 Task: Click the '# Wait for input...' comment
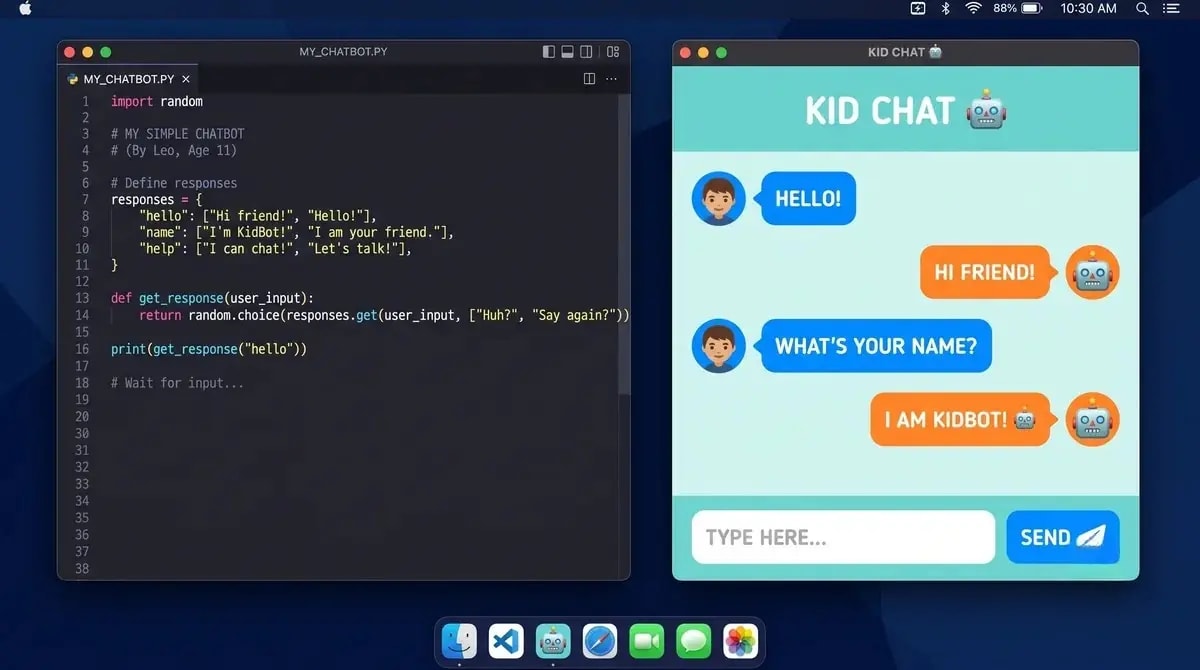[177, 383]
